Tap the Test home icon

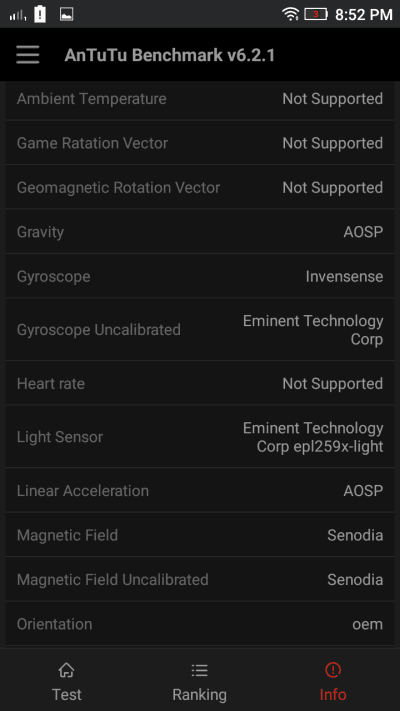67,670
